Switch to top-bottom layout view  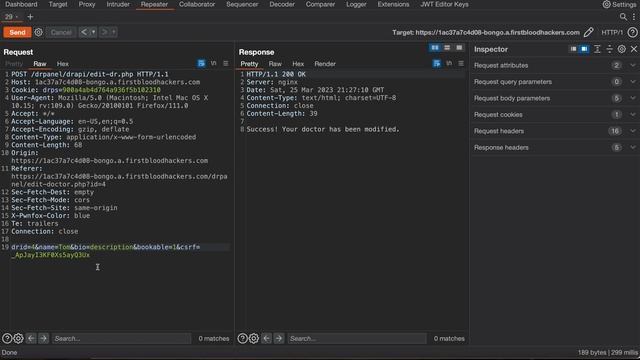447,48
